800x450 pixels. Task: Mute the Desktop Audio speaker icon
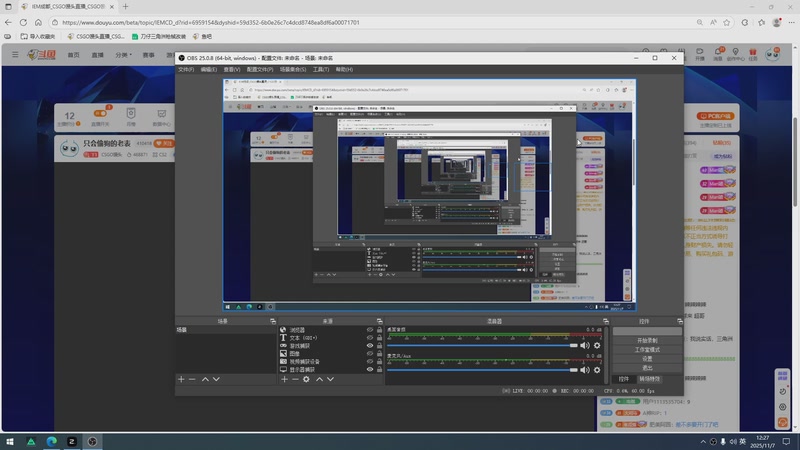pyautogui.click(x=586, y=345)
